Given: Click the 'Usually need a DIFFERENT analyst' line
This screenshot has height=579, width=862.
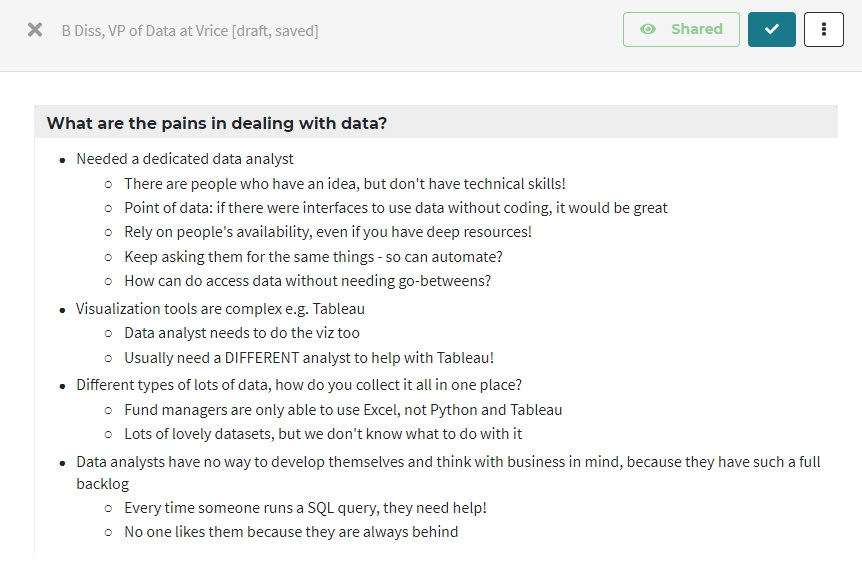Looking at the screenshot, I should [309, 358].
